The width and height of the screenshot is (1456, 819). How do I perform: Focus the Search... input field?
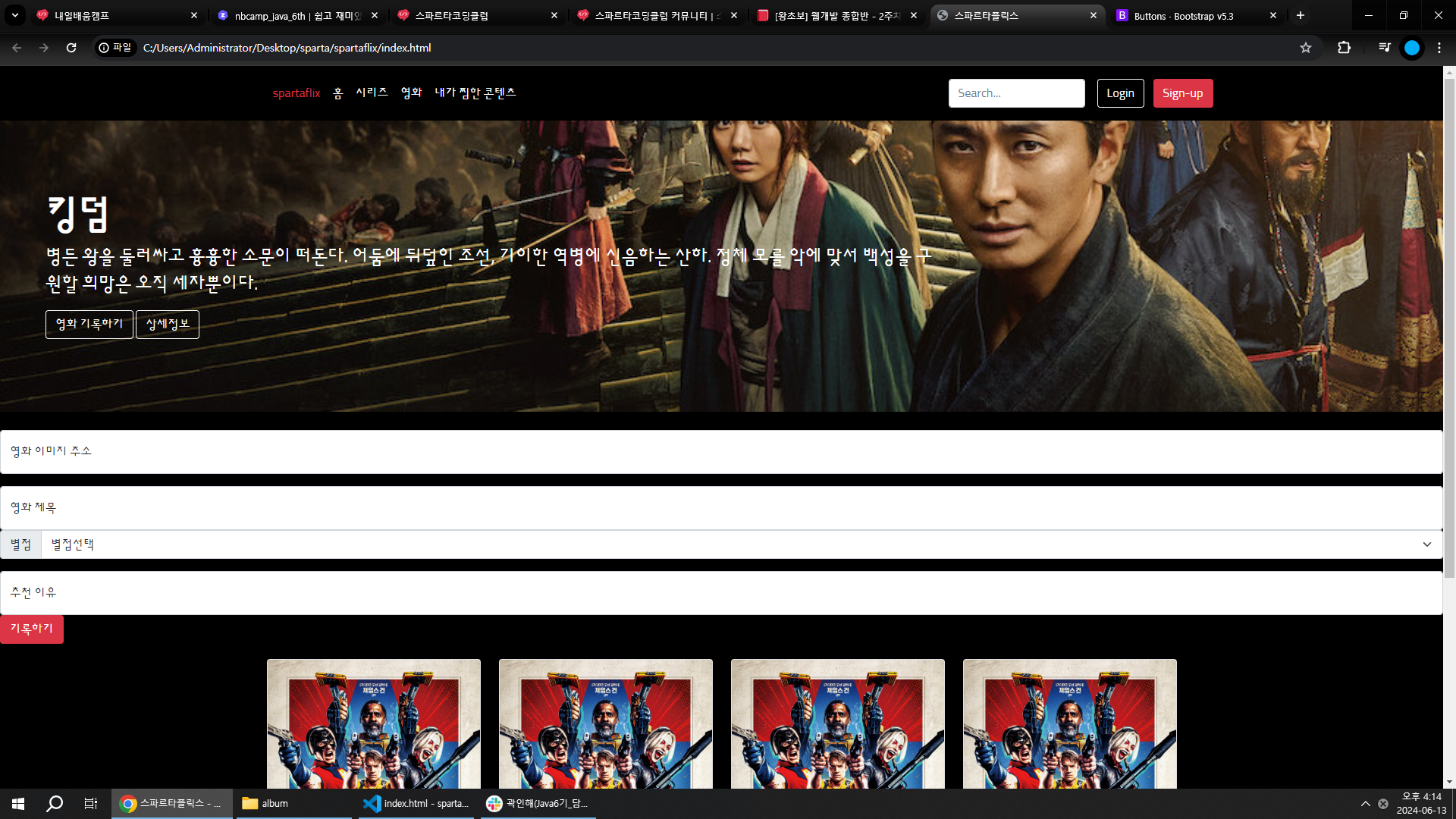1017,93
